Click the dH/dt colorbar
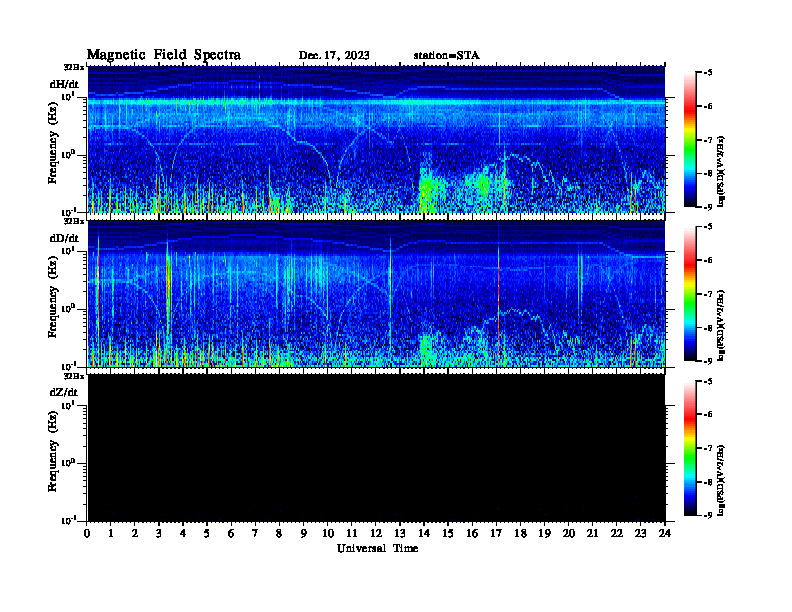The image size is (792, 612). [x=690, y=140]
